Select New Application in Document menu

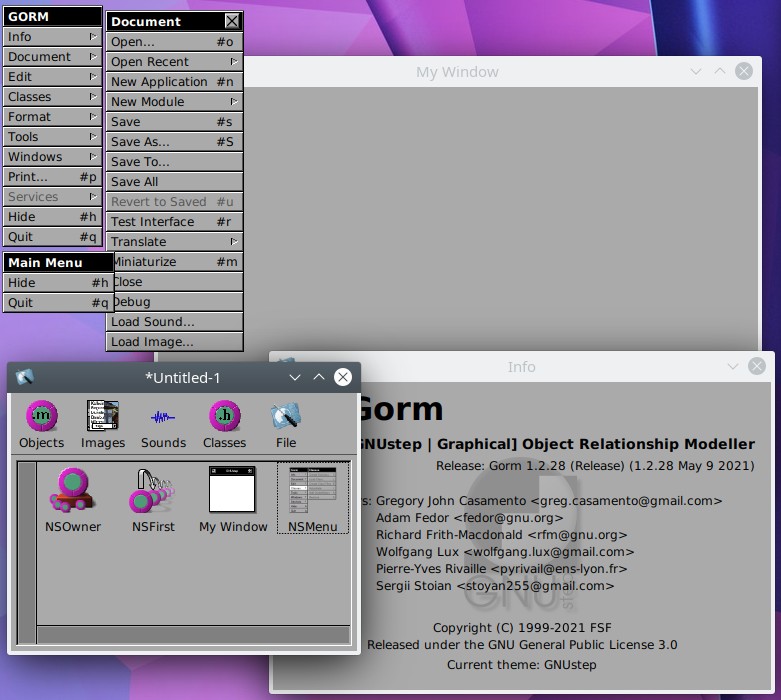pyautogui.click(x=174, y=82)
